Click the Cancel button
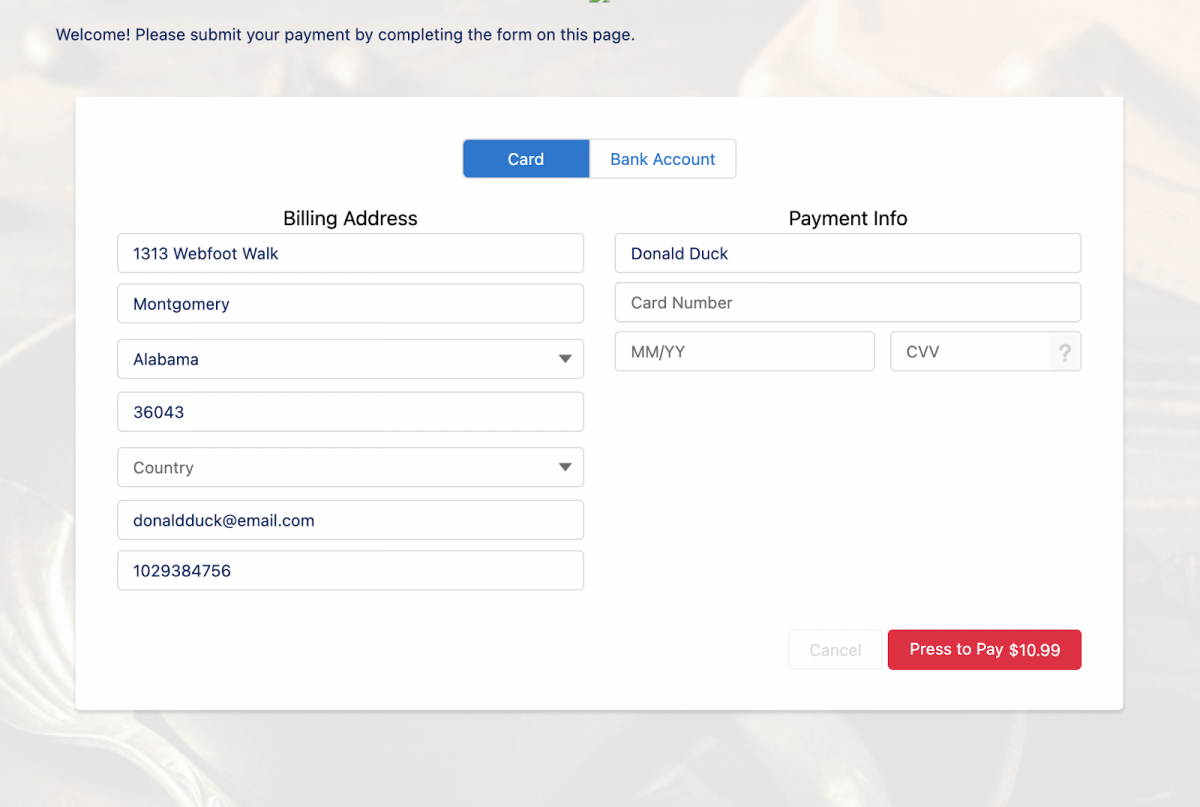Screen dimensions: 1200x807 tap(835, 649)
